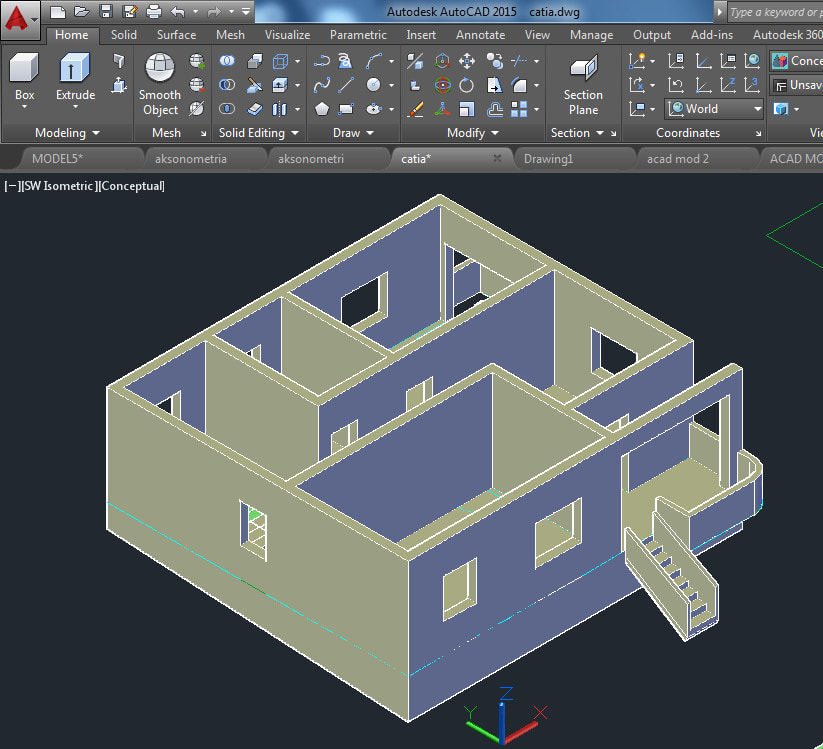This screenshot has height=749, width=823.
Task: Set UCS Z-Axis Vector
Action: coord(727,85)
